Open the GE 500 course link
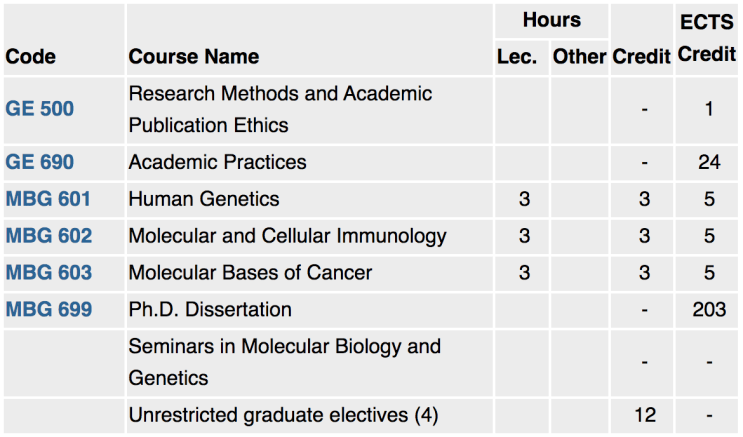The width and height of the screenshot is (743, 437). [x=40, y=109]
